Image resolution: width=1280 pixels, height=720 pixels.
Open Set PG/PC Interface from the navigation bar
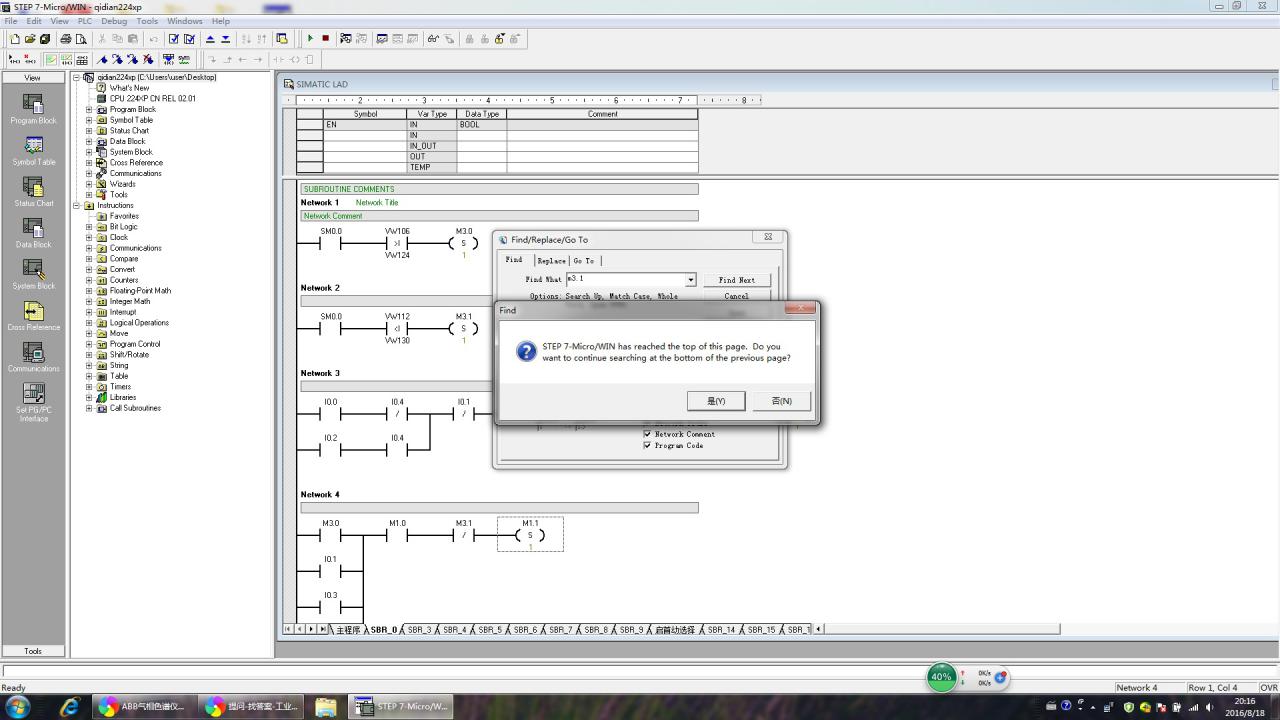pos(33,402)
